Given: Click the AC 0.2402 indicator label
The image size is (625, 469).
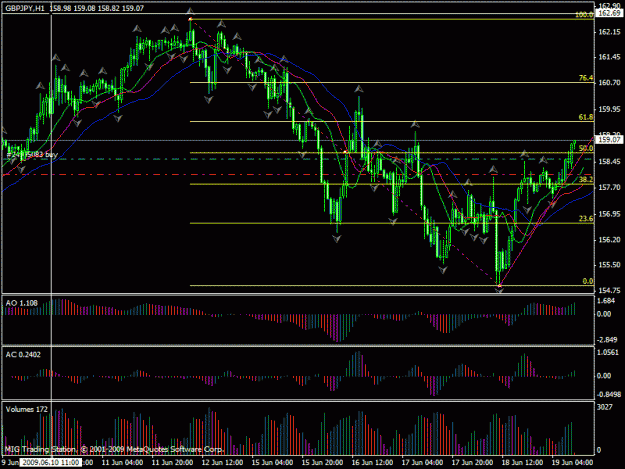Looking at the screenshot, I should click(x=23, y=355).
